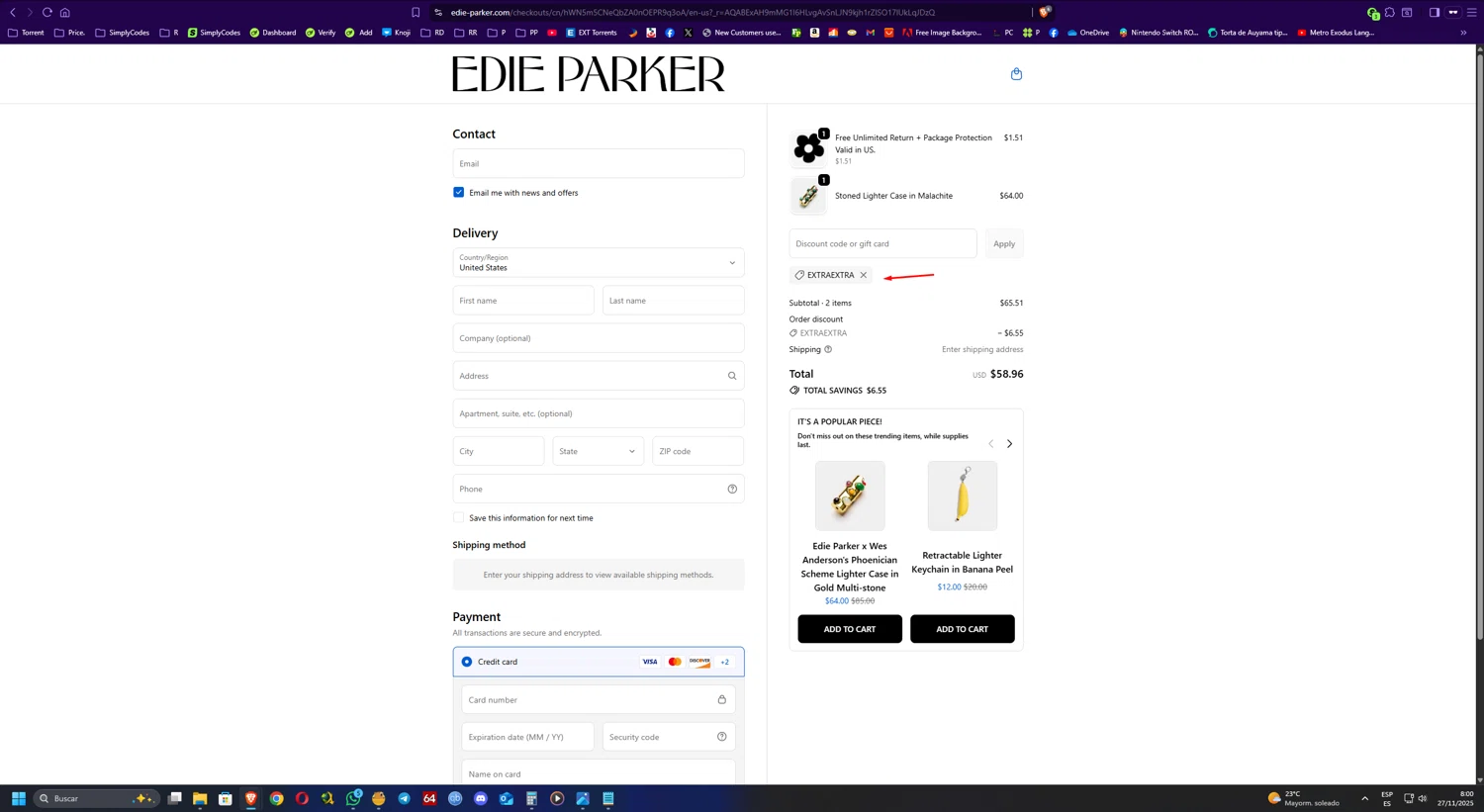Open Brave browser in the taskbar
This screenshot has width=1484, height=812.
click(x=251, y=798)
